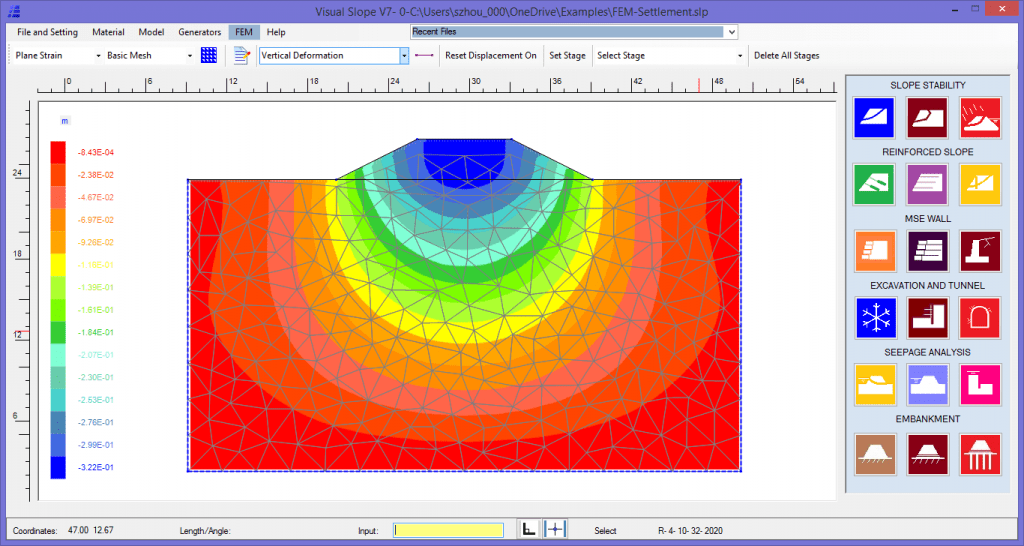This screenshot has height=546, width=1024.
Task: Click the Set Stage button
Action: [567, 56]
